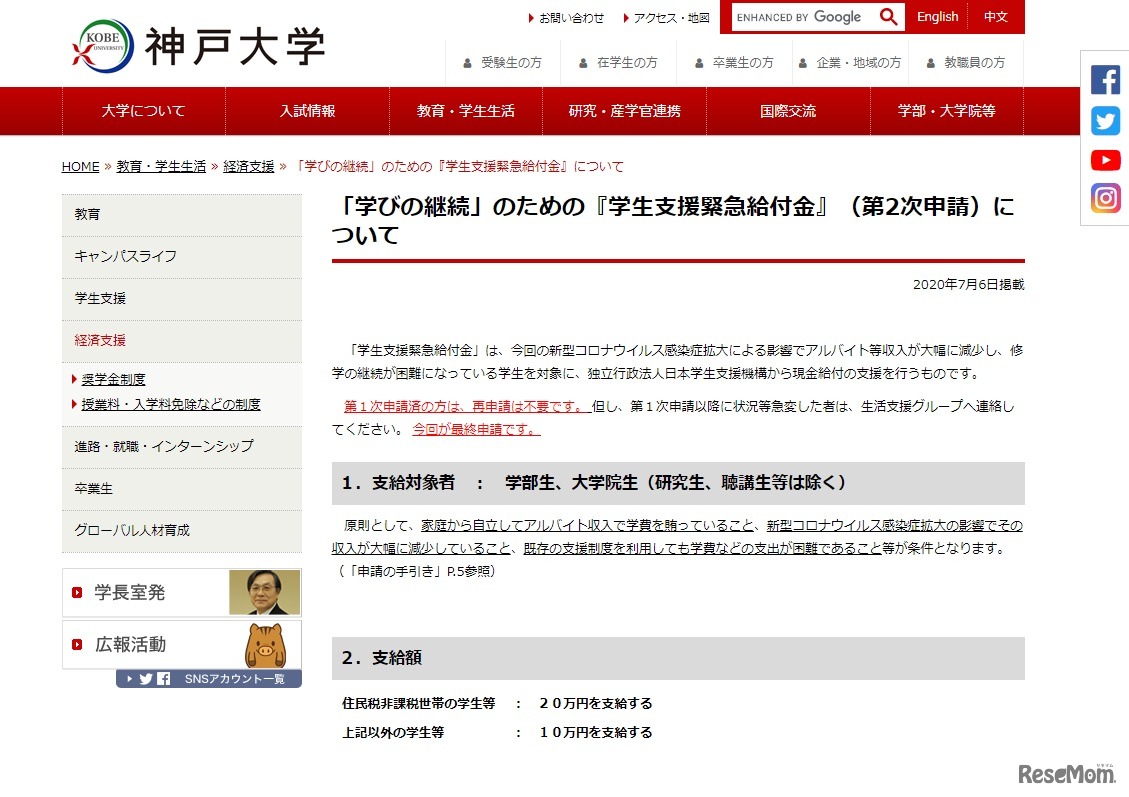
Task: Open 国際交流 main menu
Action: (787, 111)
